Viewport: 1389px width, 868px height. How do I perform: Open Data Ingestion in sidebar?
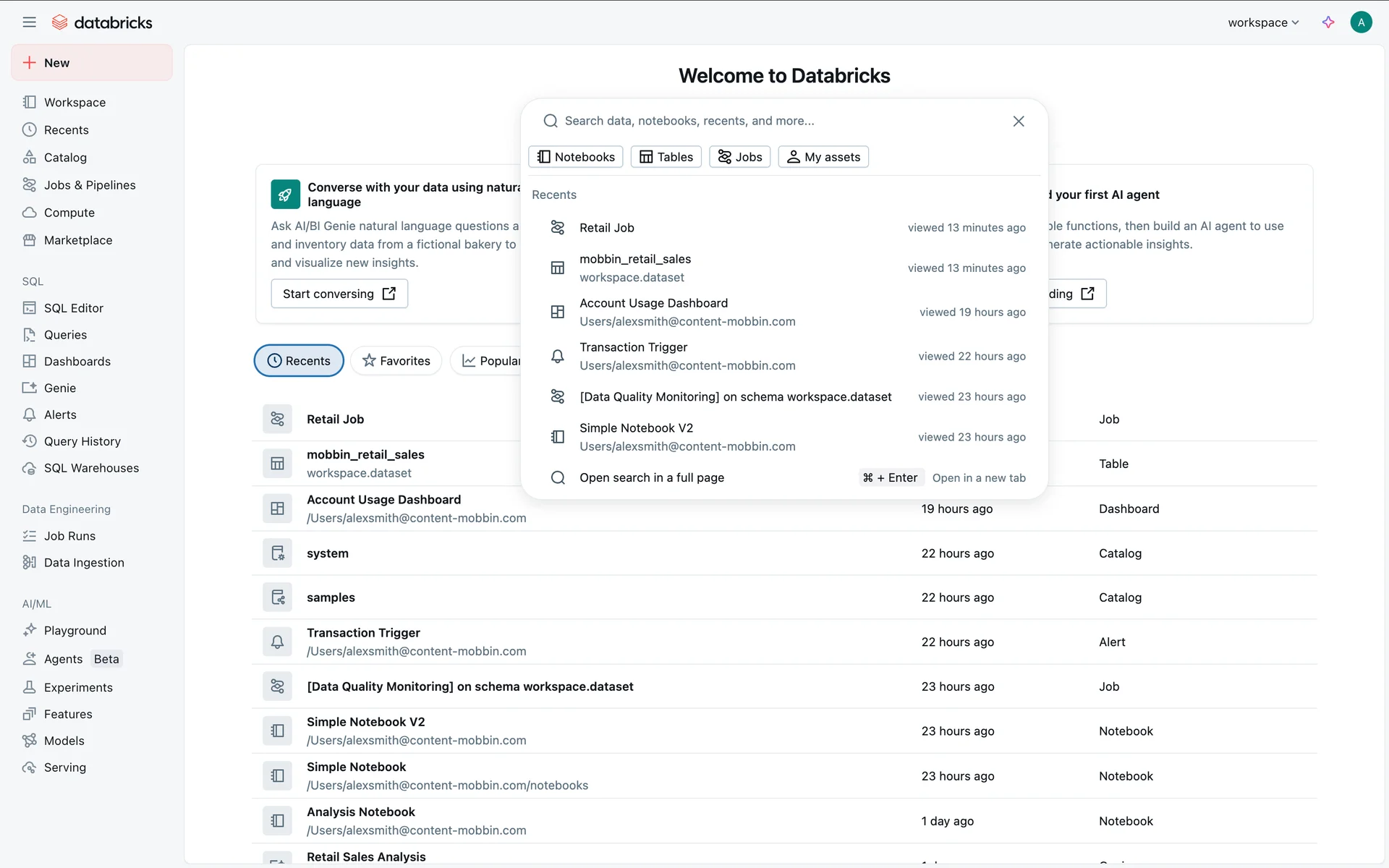point(84,563)
